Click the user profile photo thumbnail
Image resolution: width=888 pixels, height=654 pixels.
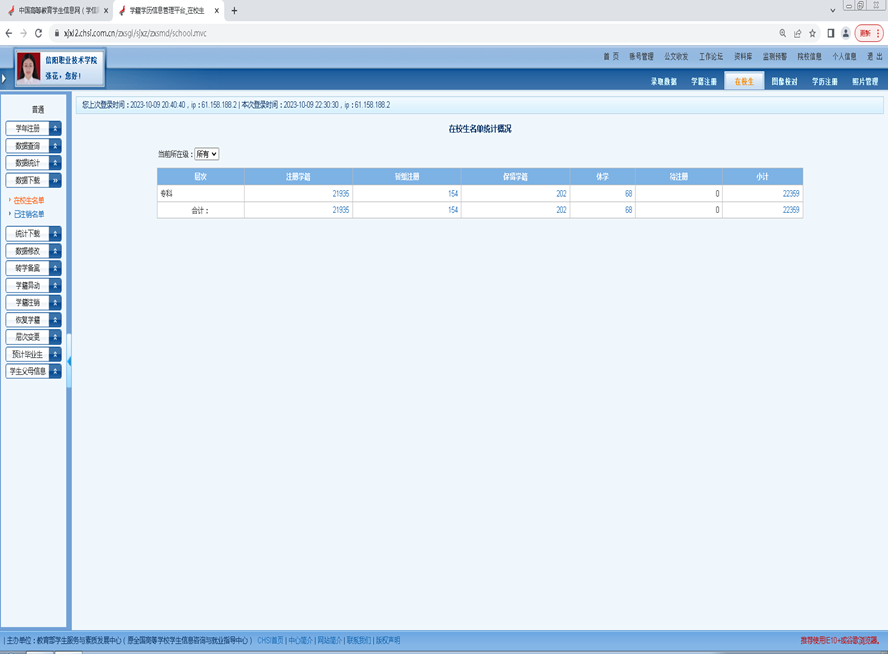(29, 67)
